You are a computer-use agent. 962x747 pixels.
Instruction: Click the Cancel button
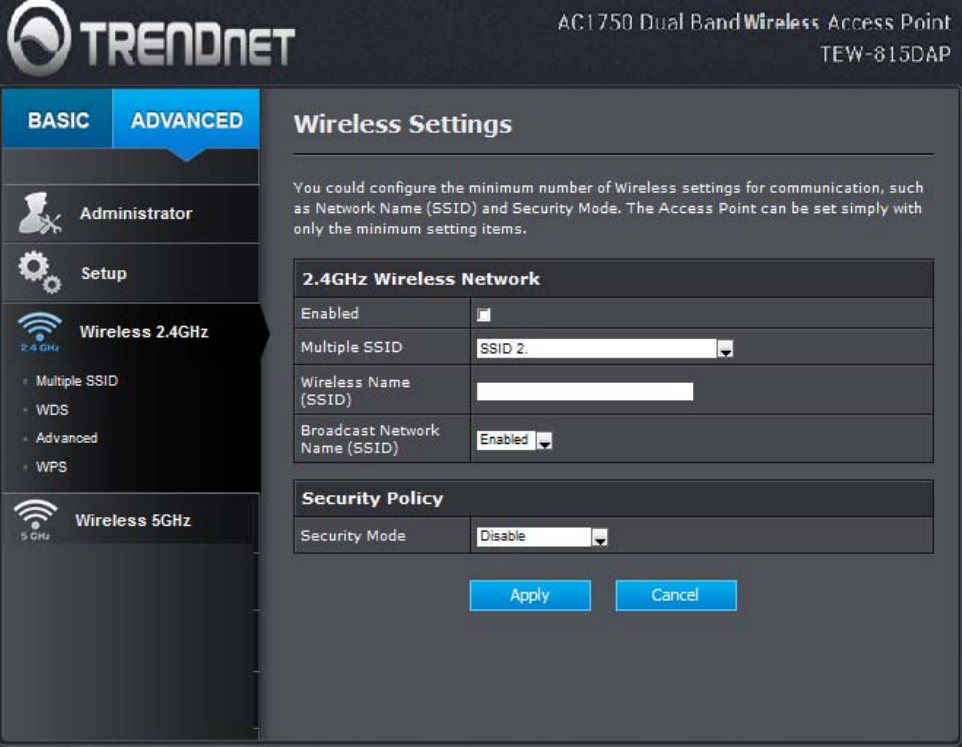(x=675, y=595)
